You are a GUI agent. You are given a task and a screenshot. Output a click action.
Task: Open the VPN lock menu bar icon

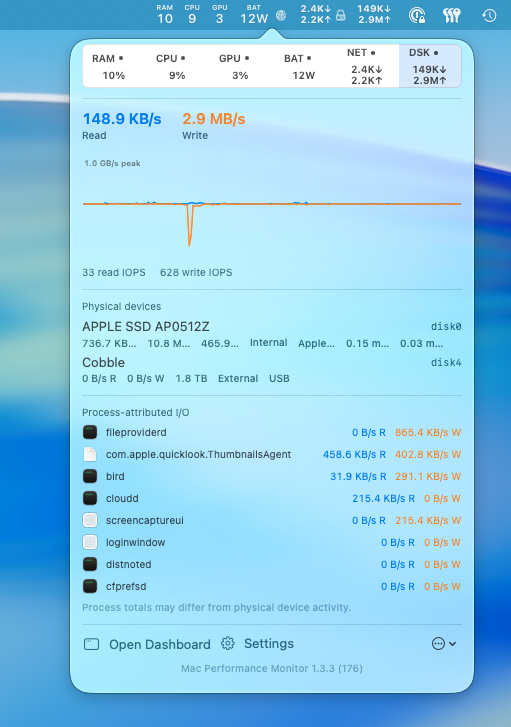(417, 15)
